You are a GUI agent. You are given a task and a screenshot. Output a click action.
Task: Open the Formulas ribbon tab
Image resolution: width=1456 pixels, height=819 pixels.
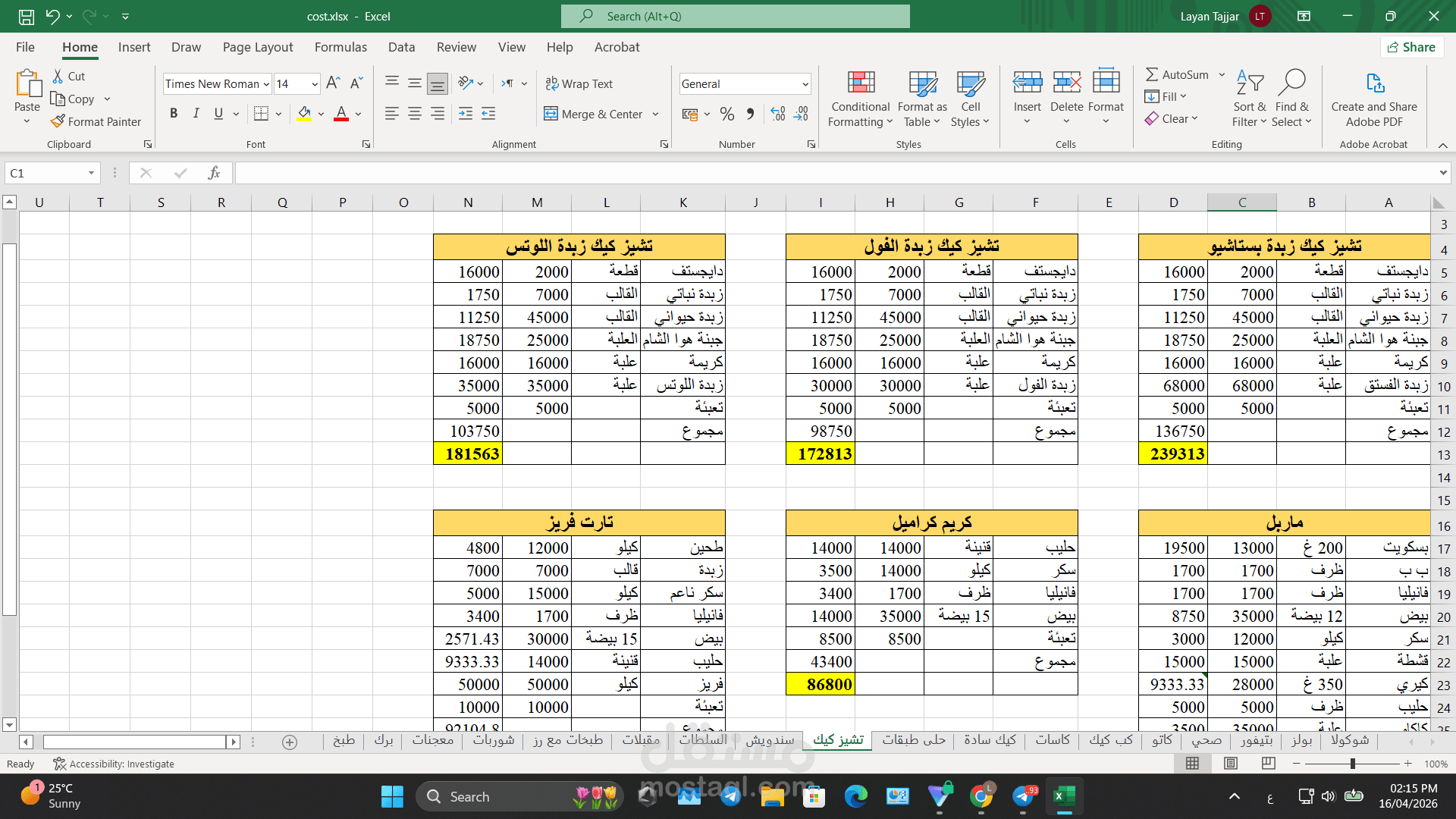(340, 47)
